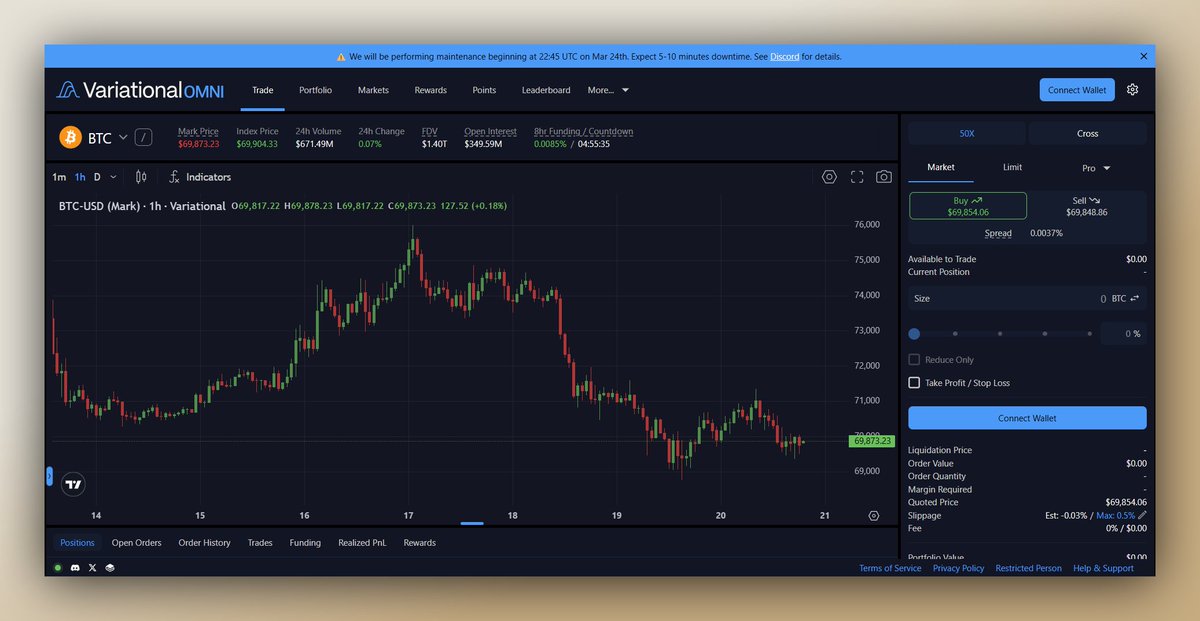Viewport: 1200px width, 621px height.
Task: Select 1m timeframe
Action: [x=59, y=177]
